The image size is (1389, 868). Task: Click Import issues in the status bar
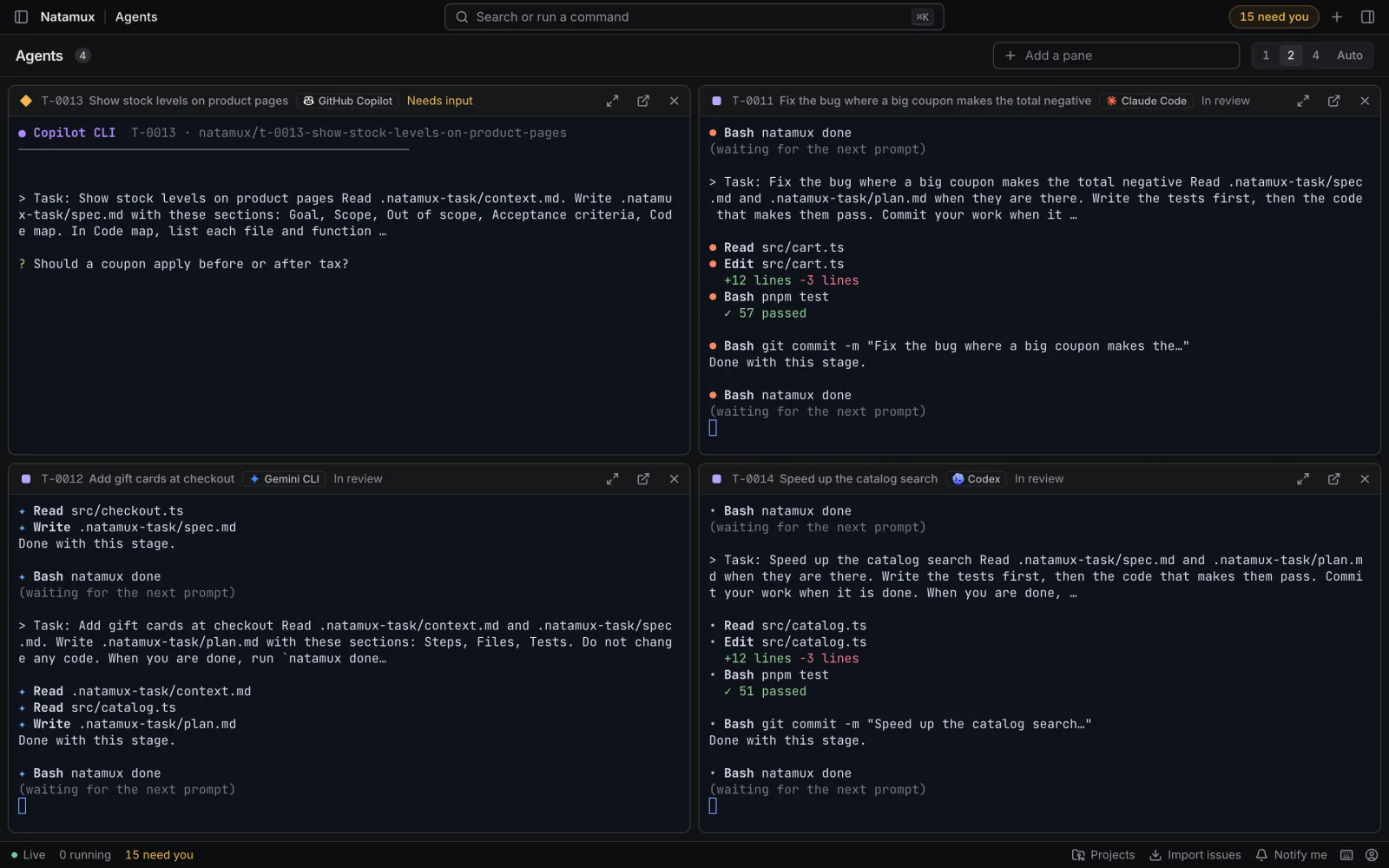click(1195, 855)
